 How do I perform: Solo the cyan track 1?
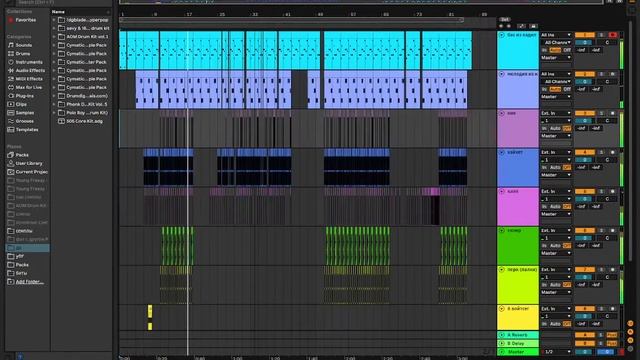[x=601, y=35]
